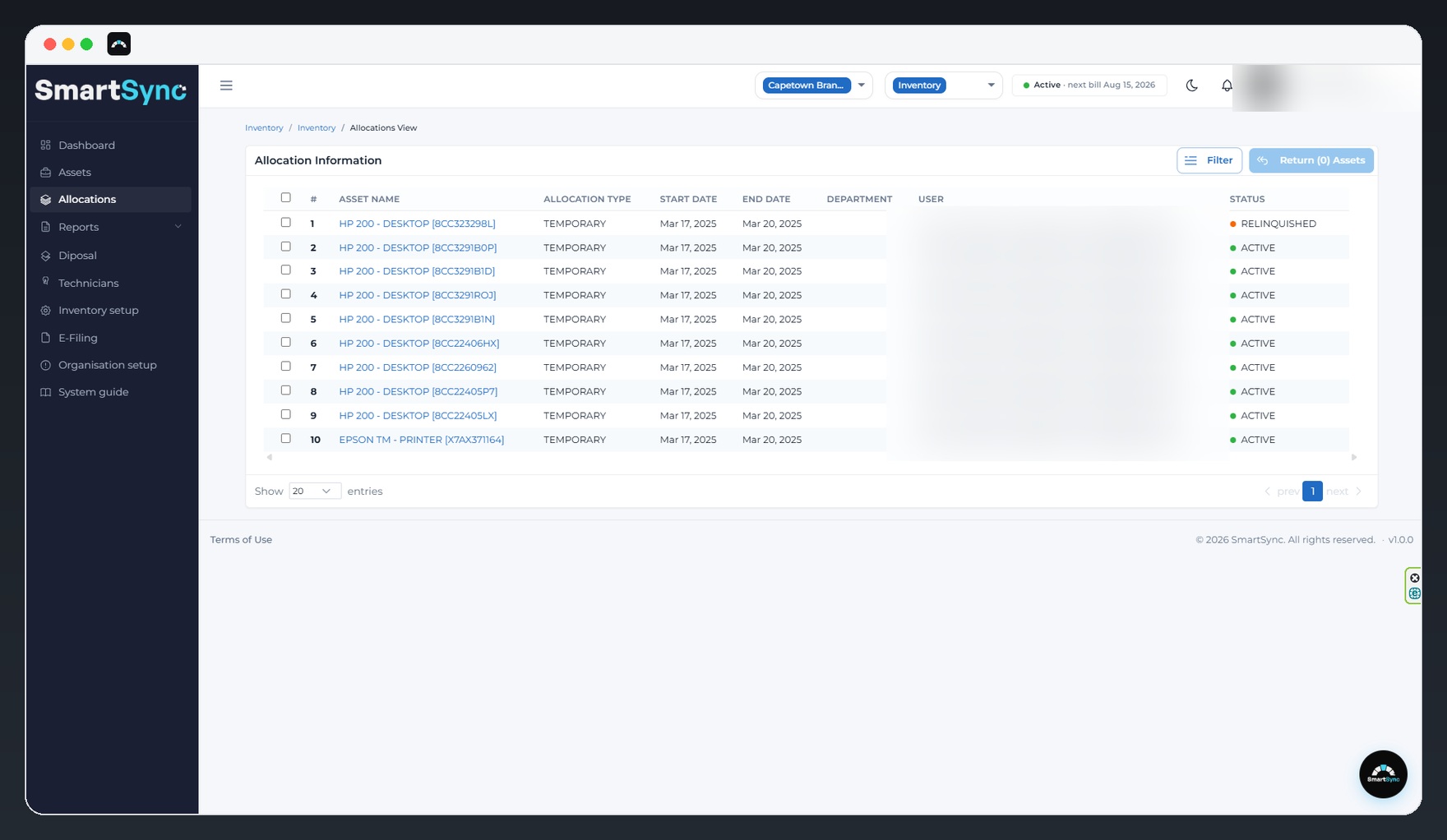1447x840 pixels.
Task: Check the box for row 7 HP 200 8CC2260962
Action: (x=286, y=366)
